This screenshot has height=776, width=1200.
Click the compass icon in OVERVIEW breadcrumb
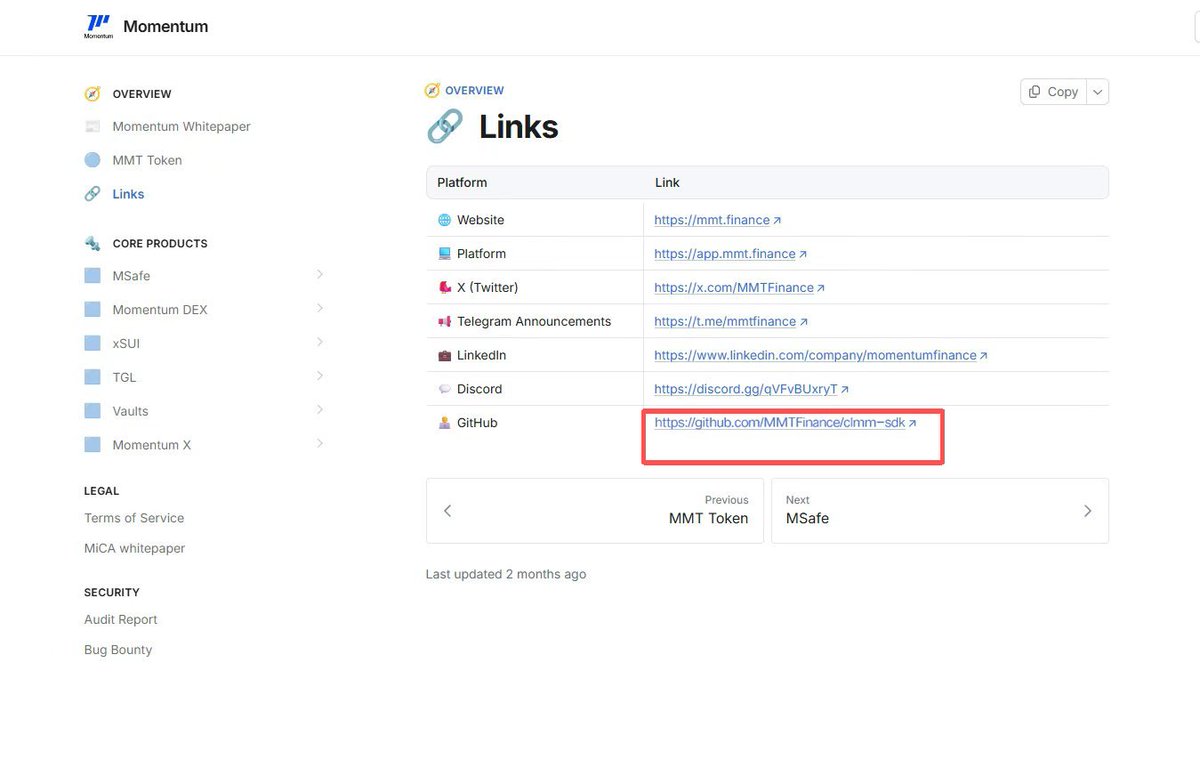pos(432,90)
